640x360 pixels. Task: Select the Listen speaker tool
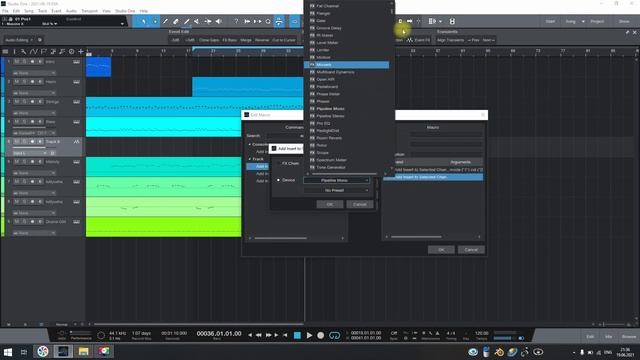(219, 21)
